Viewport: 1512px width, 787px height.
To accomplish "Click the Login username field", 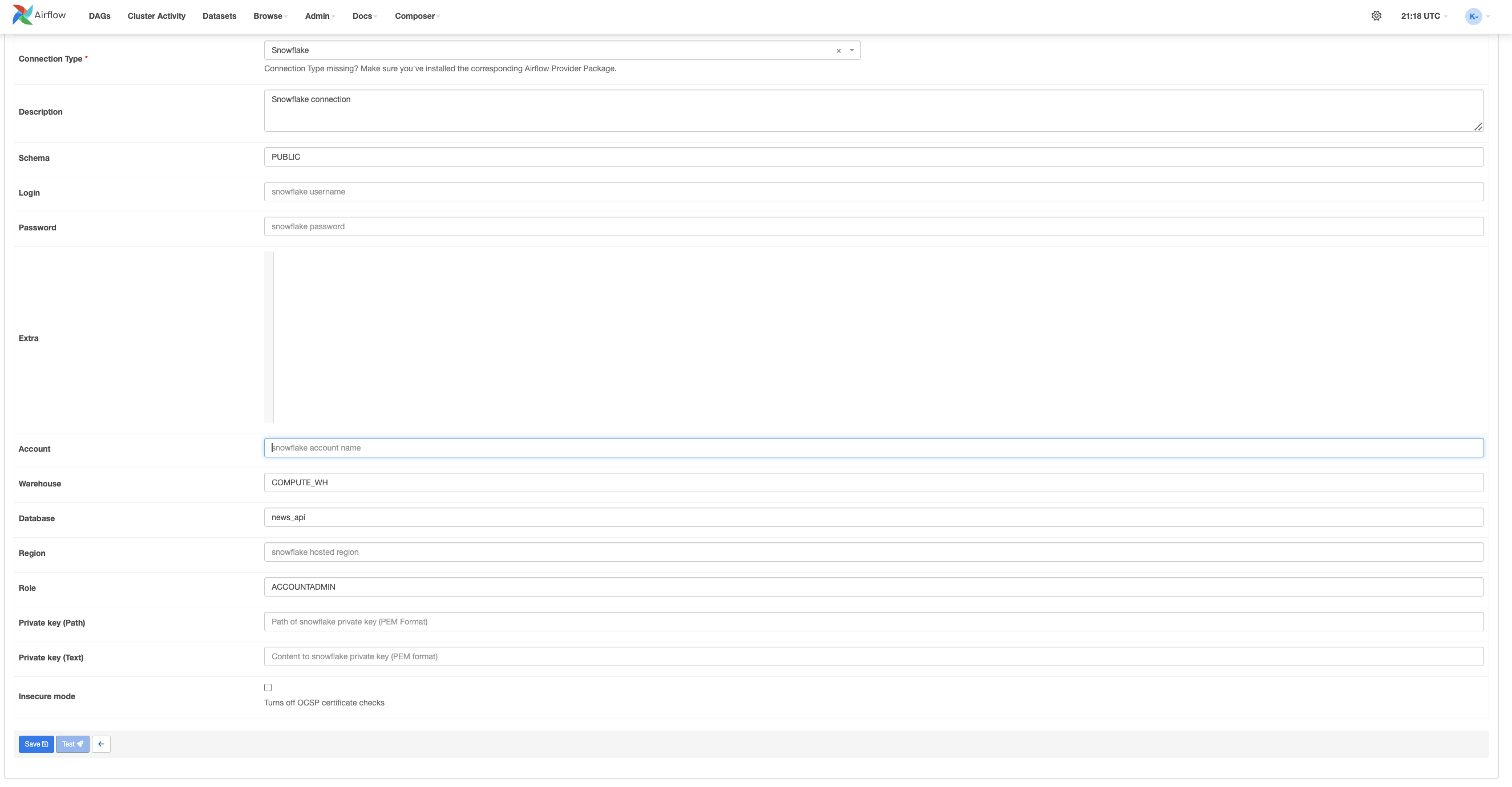I will [x=874, y=192].
